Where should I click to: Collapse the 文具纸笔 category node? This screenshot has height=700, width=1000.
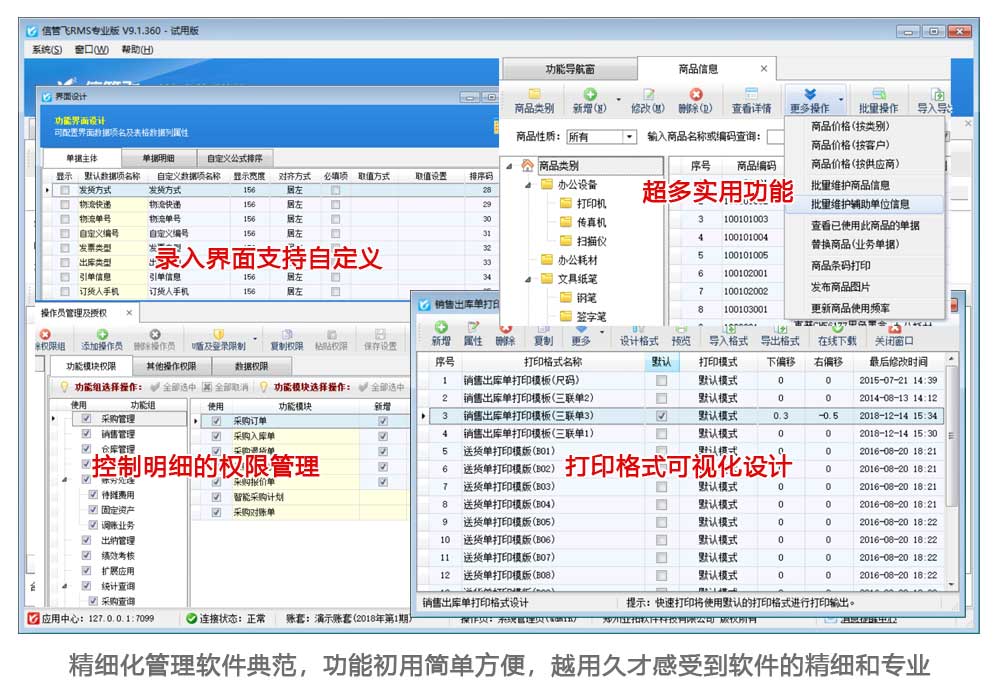pos(528,278)
